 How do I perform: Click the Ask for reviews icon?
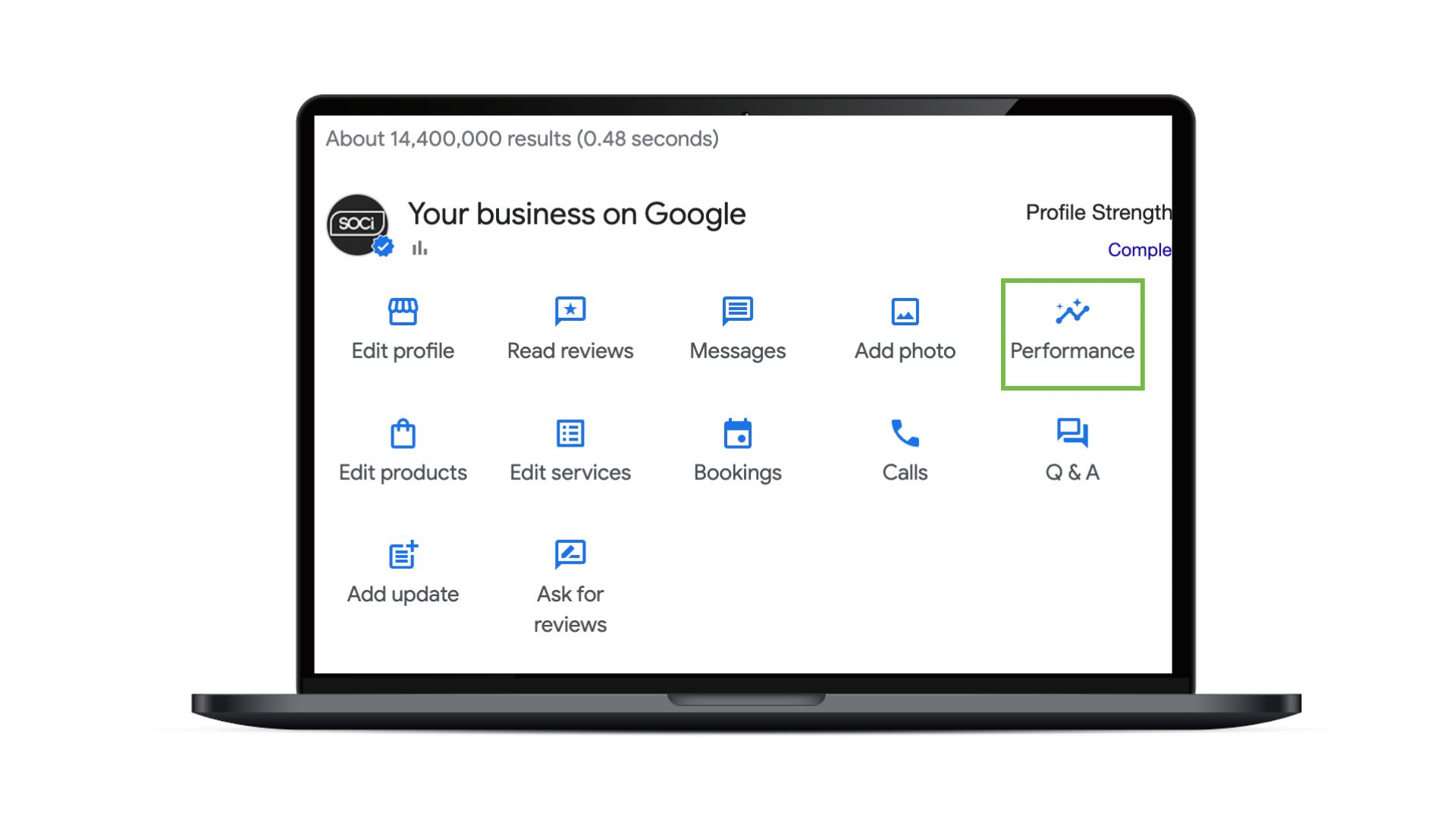click(x=570, y=554)
